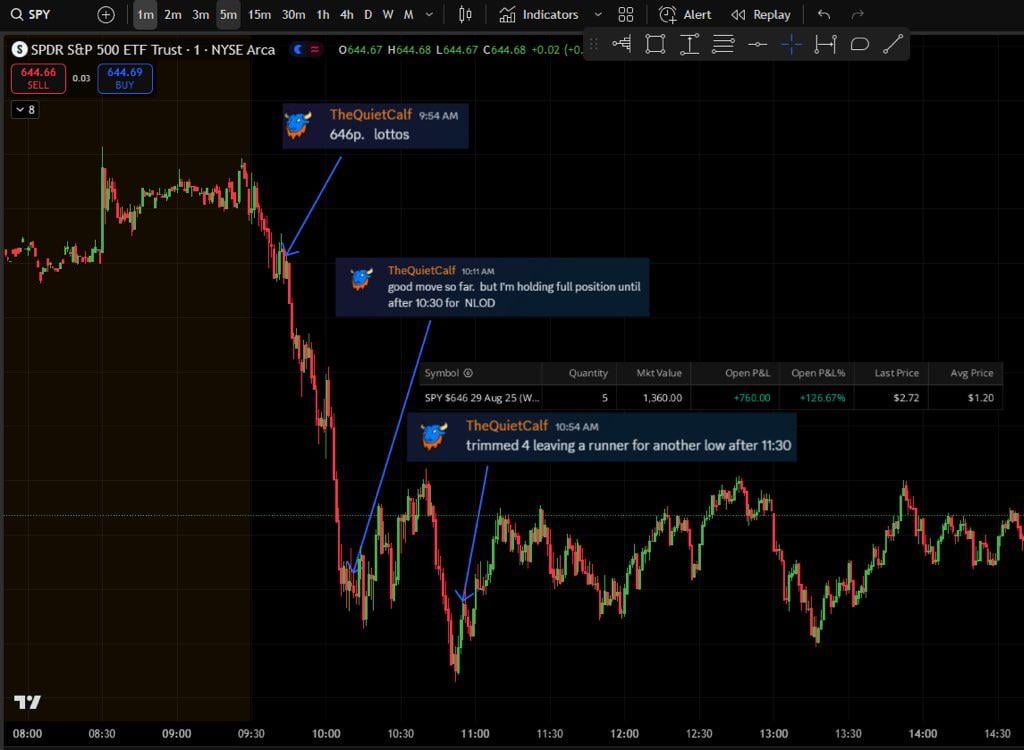This screenshot has width=1024, height=750.
Task: Select the 1m timeframe
Action: (145, 14)
